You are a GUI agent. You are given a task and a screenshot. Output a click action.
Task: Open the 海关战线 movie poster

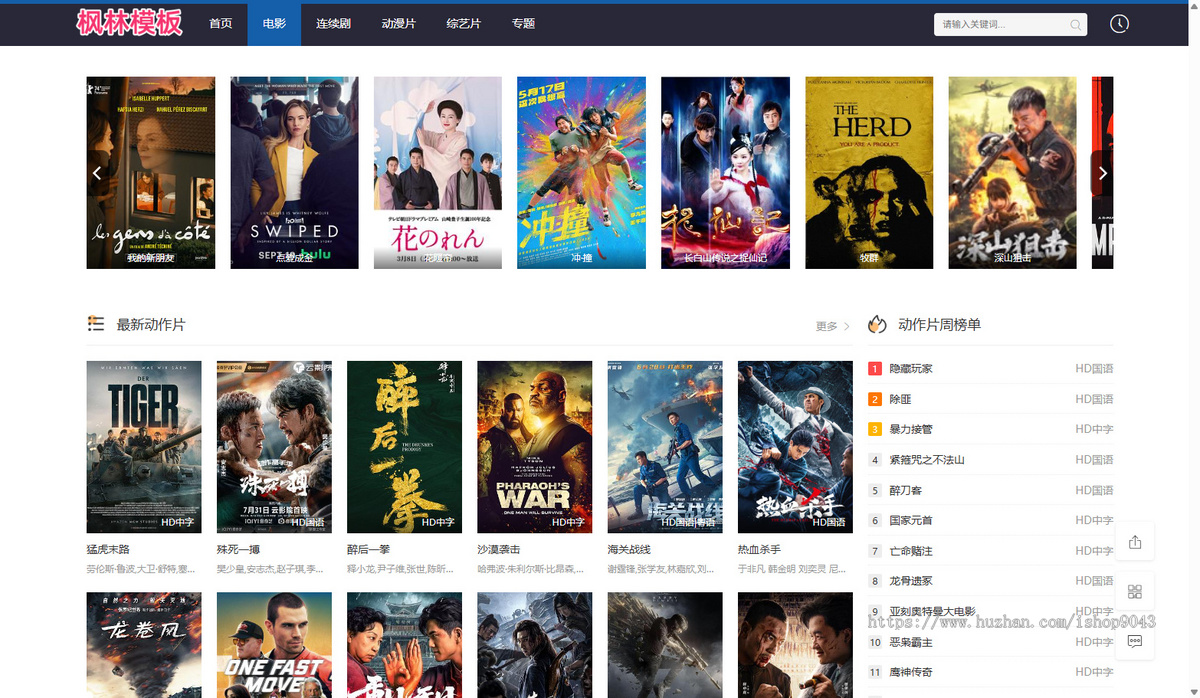(665, 447)
